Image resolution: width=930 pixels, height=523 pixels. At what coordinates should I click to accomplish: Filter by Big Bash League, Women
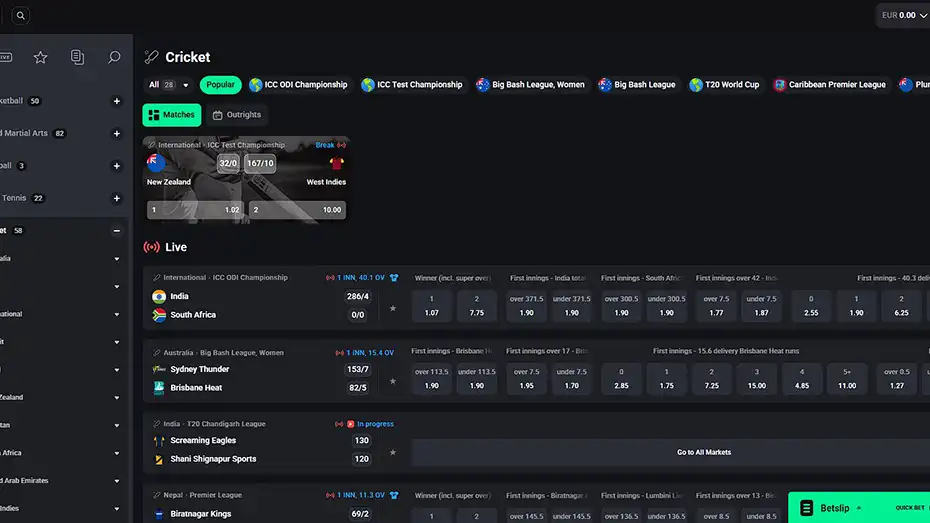point(530,85)
